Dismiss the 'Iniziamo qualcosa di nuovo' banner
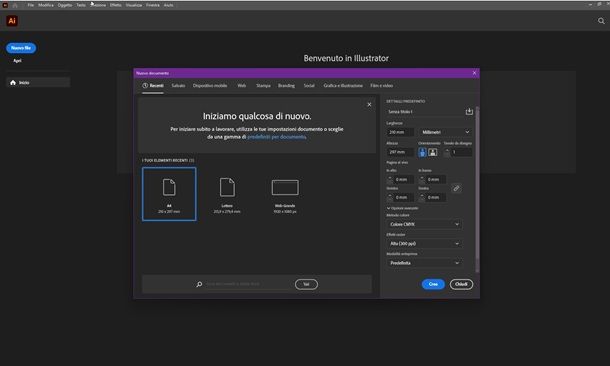The height and width of the screenshot is (366, 610). [x=369, y=105]
